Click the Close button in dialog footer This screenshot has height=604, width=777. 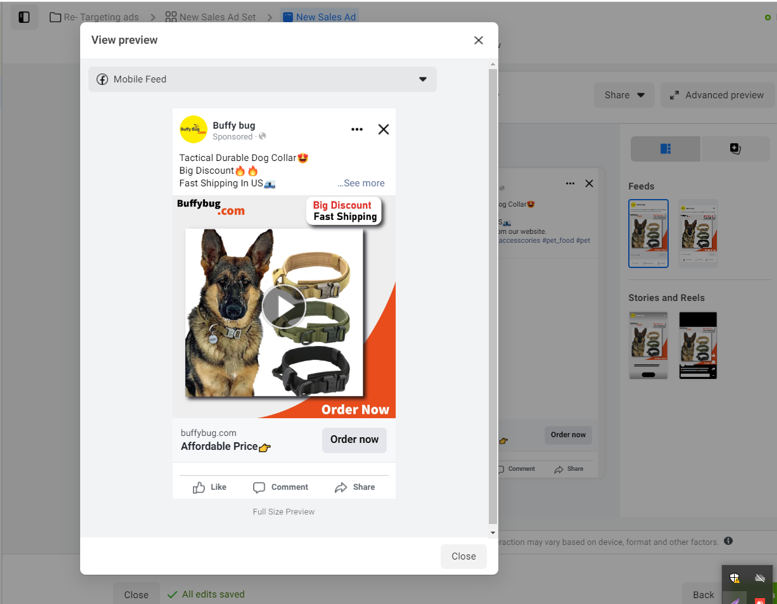[x=463, y=556]
